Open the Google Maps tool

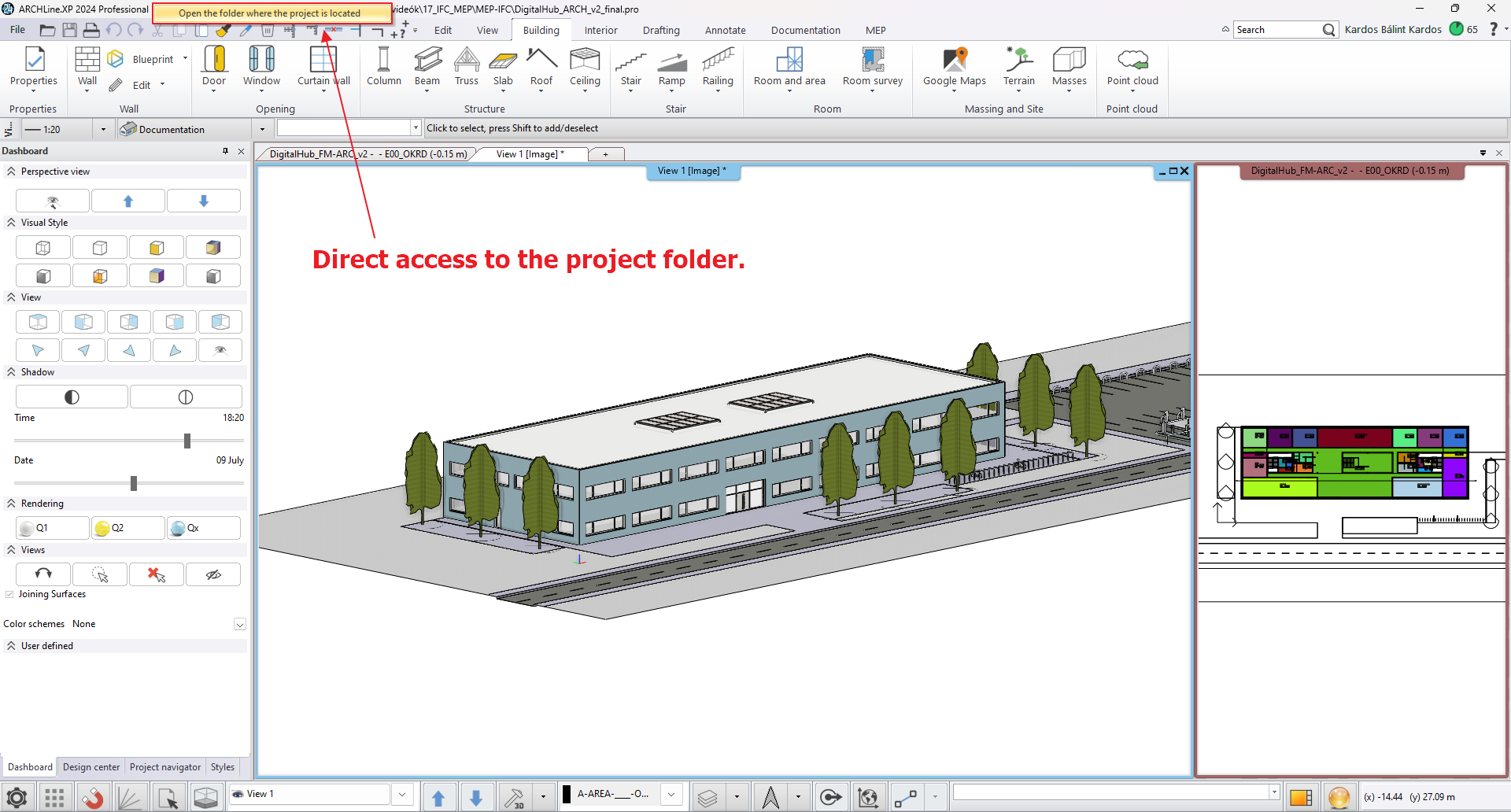pyautogui.click(x=954, y=61)
